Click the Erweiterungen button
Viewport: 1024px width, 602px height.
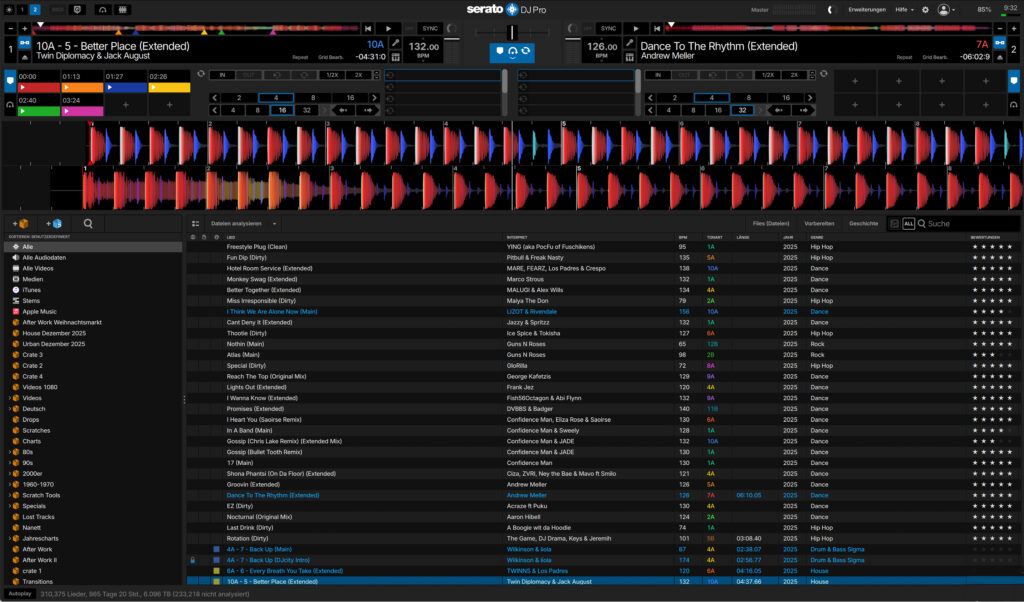click(x=867, y=9)
